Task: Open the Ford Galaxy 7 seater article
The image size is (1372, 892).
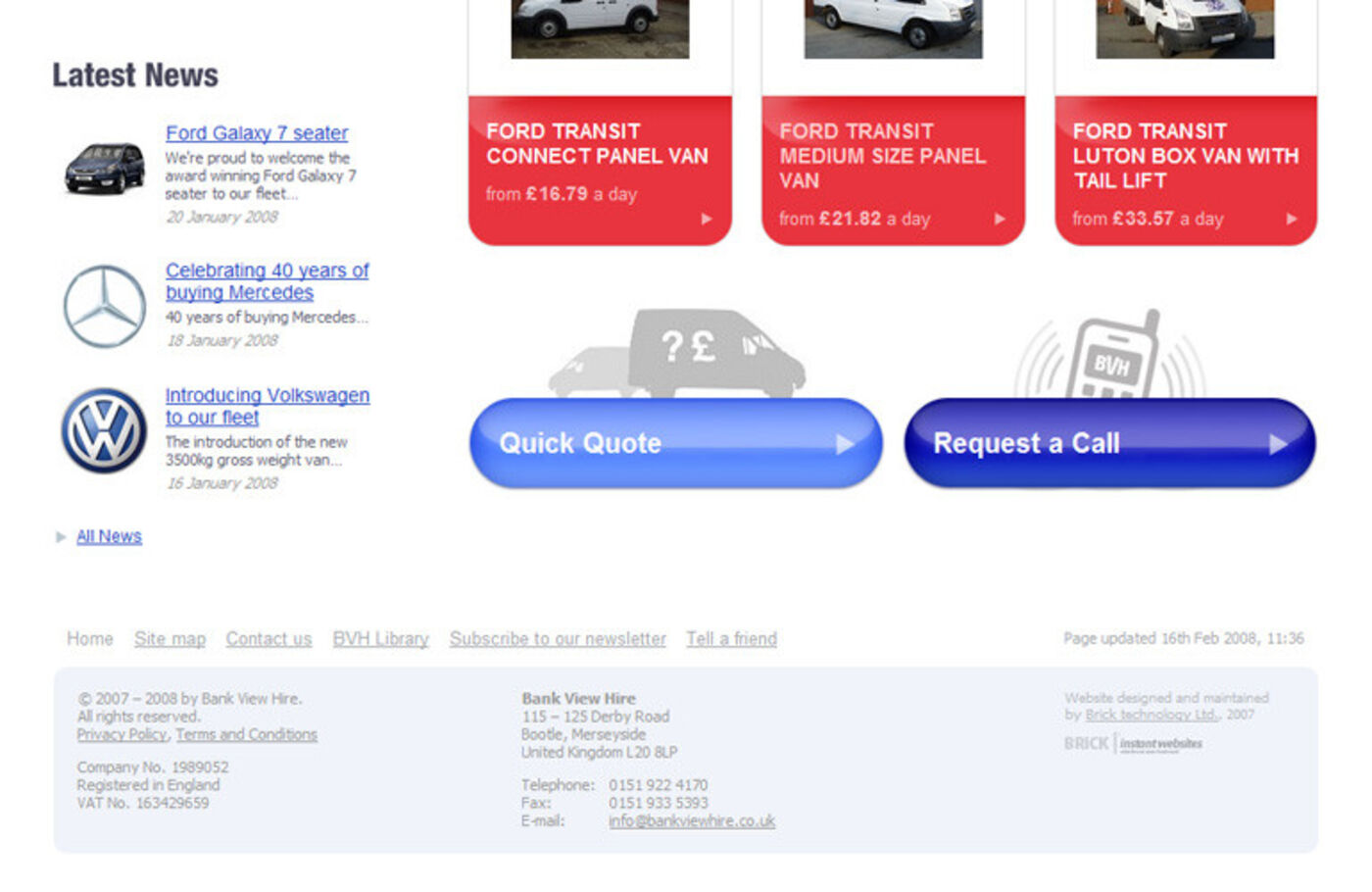Action: coord(257,133)
